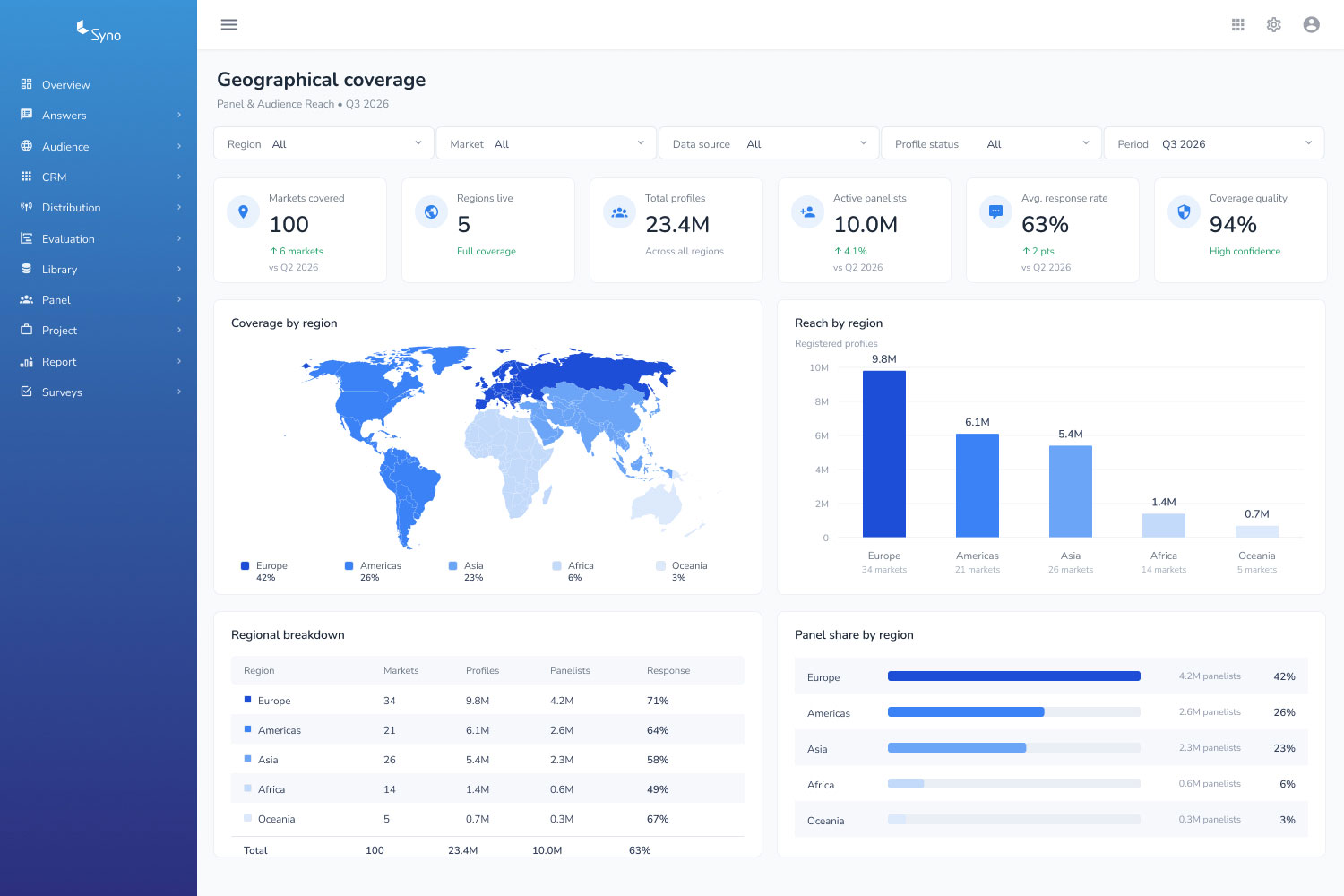Click the Coverage quality shield icon
The image size is (1344, 896).
coord(1184,211)
